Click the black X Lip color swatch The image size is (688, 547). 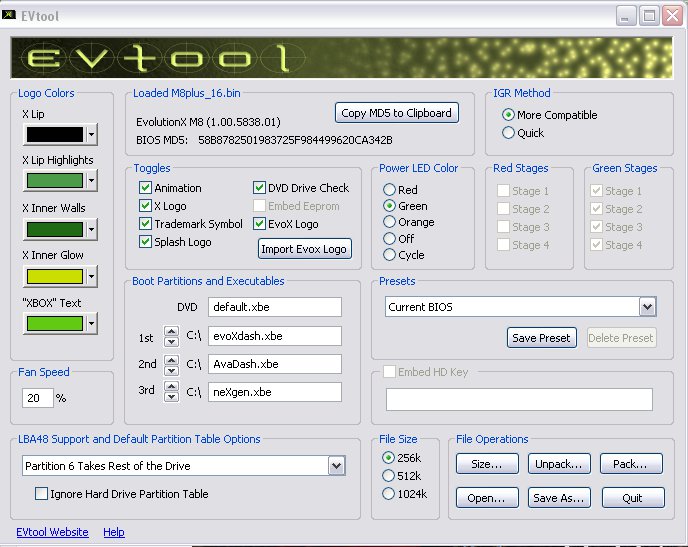[55, 134]
